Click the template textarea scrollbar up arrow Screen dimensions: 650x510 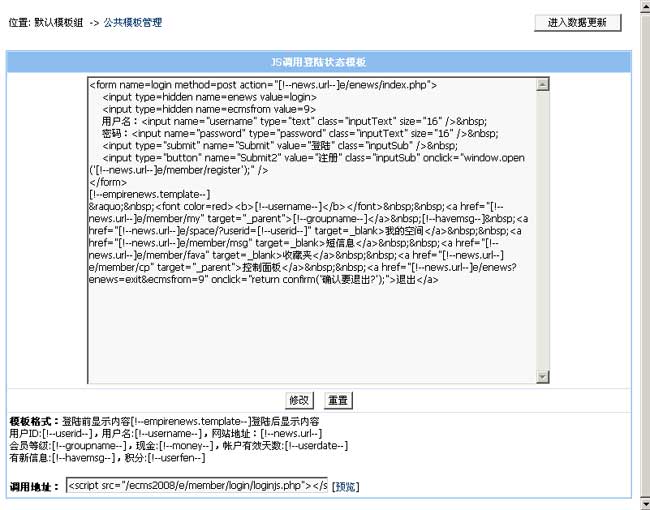point(543,85)
